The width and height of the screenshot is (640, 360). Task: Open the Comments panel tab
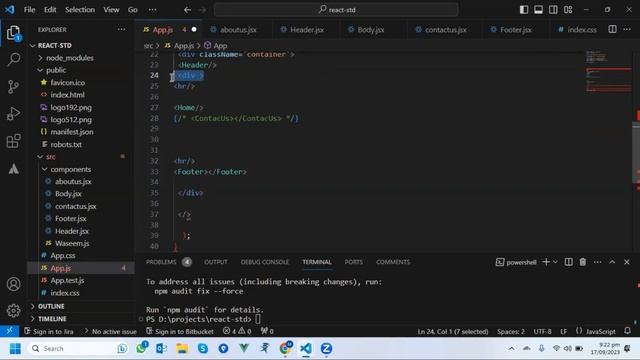coord(393,262)
